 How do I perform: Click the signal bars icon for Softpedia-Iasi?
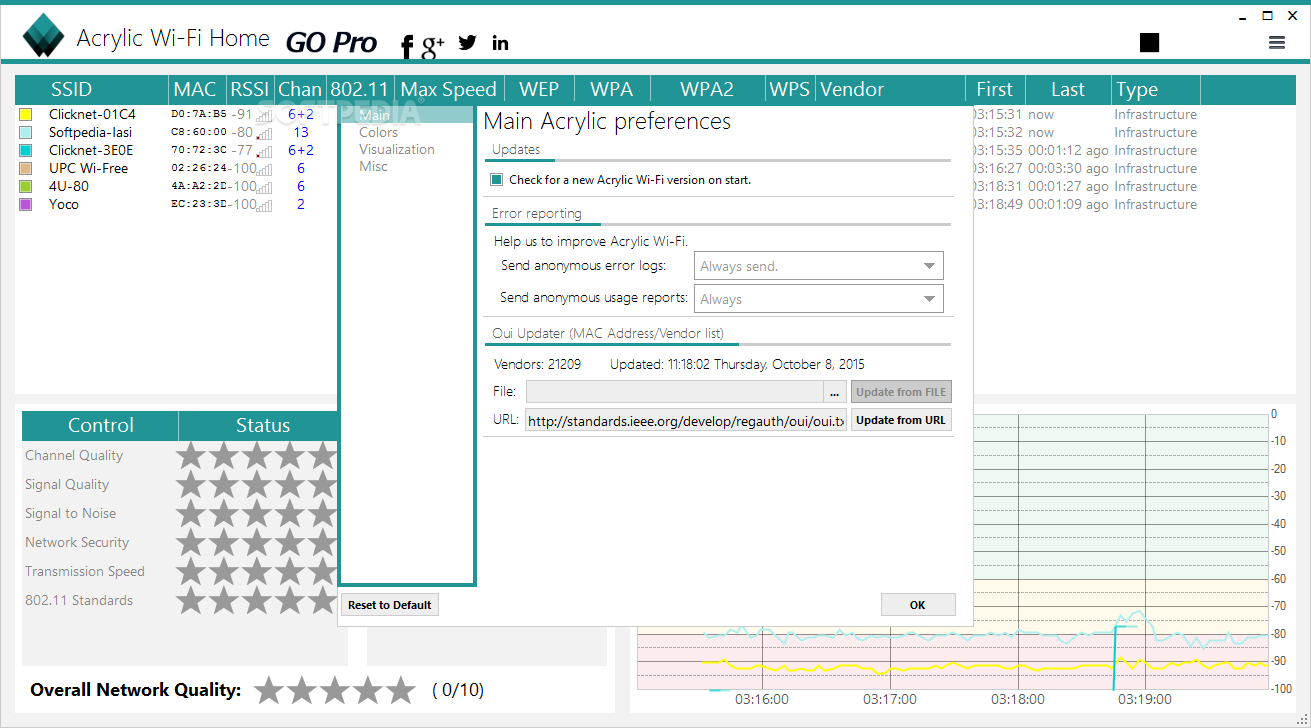pyautogui.click(x=264, y=133)
